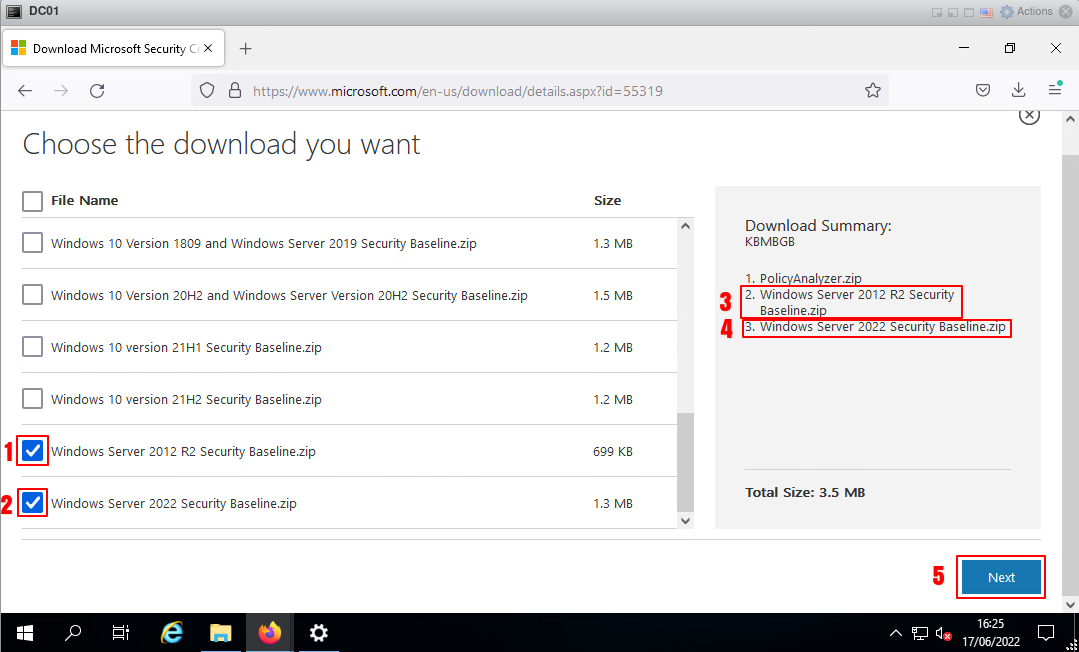Image resolution: width=1079 pixels, height=652 pixels.
Task: Click the Firefox reload page icon
Action: coord(97,90)
